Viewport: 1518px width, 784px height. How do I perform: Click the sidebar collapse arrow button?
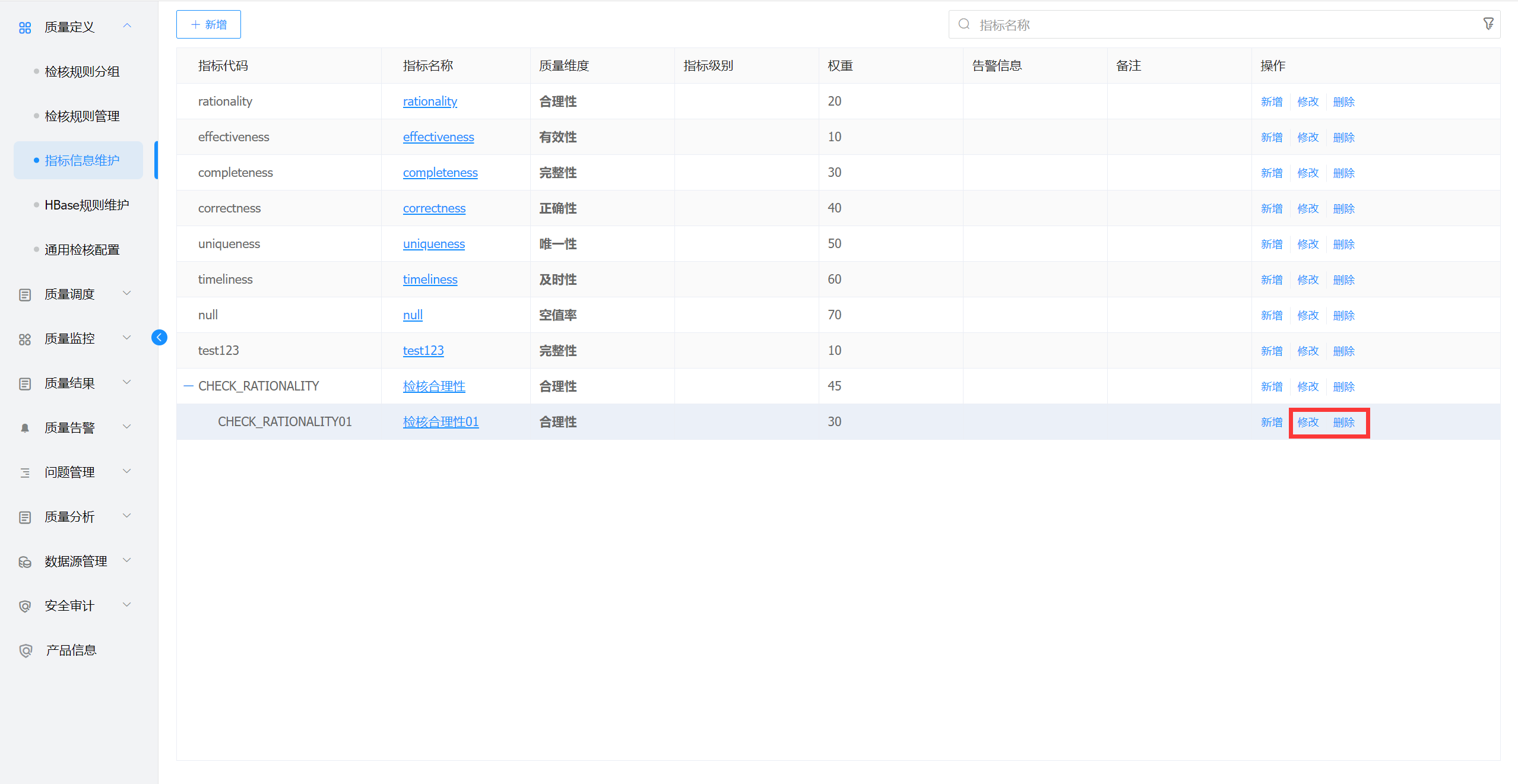coord(159,338)
